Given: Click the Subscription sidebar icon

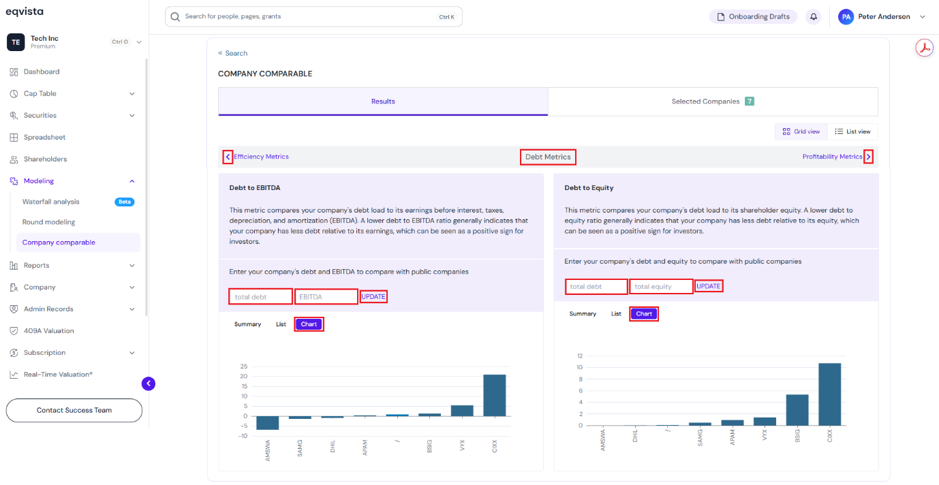Looking at the screenshot, I should 14,353.
